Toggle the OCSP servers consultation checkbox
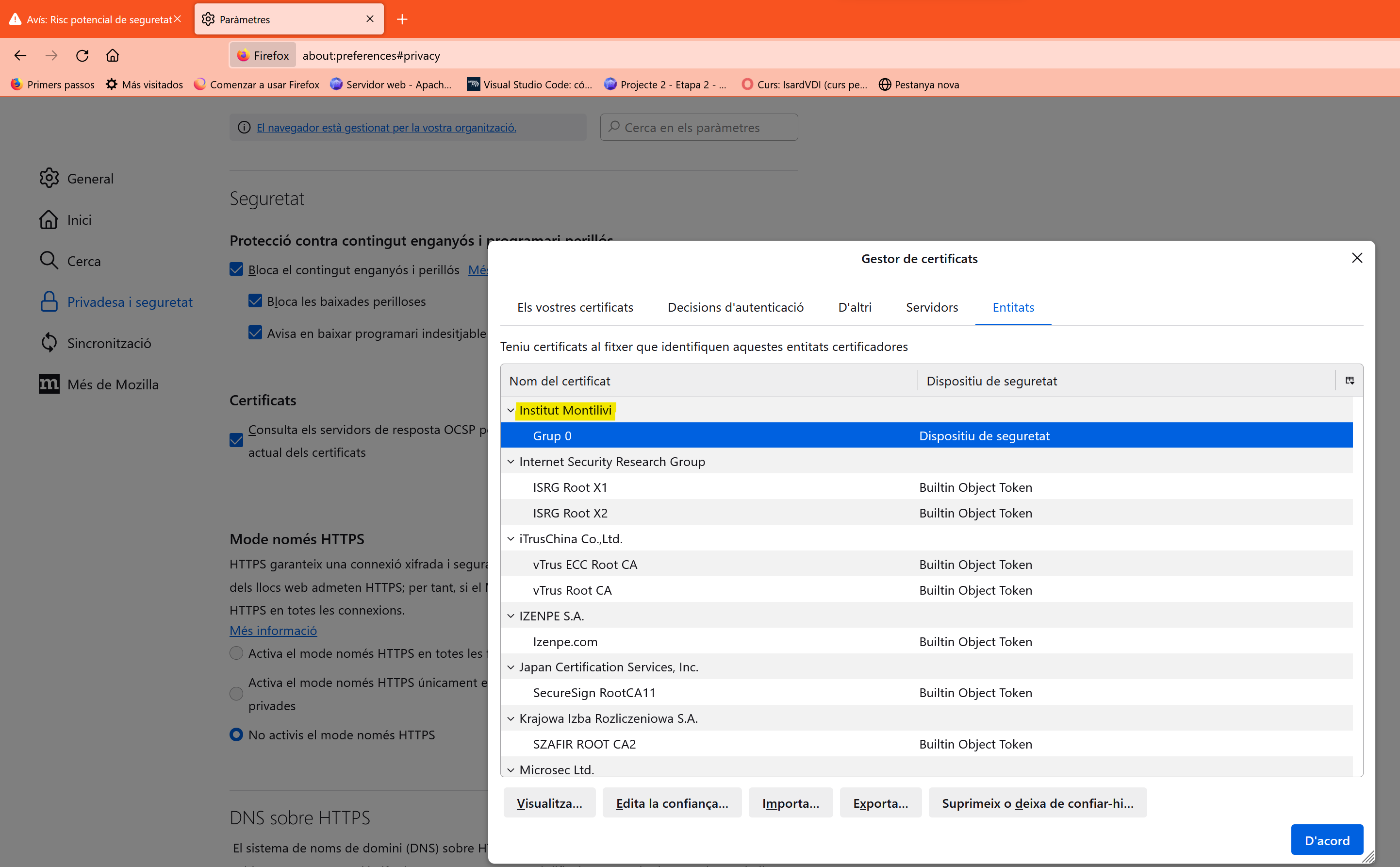 (x=236, y=440)
